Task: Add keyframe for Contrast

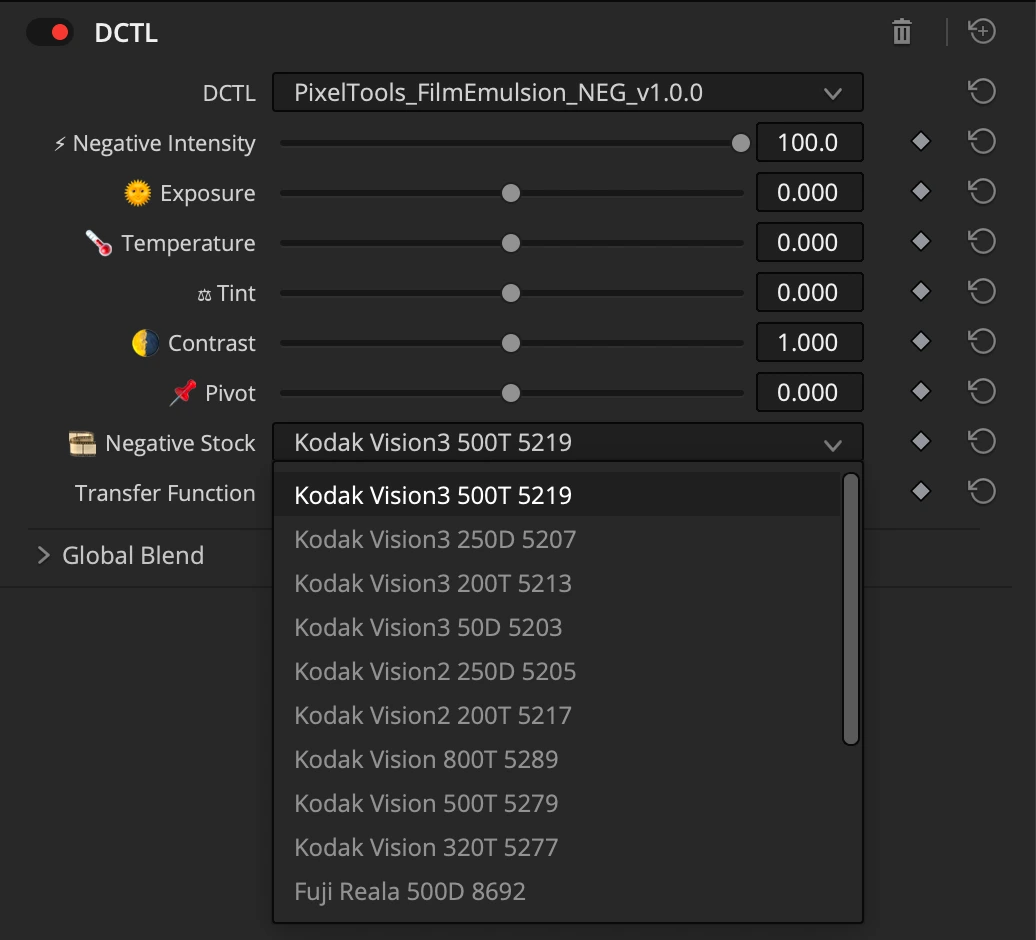Action: tap(920, 342)
